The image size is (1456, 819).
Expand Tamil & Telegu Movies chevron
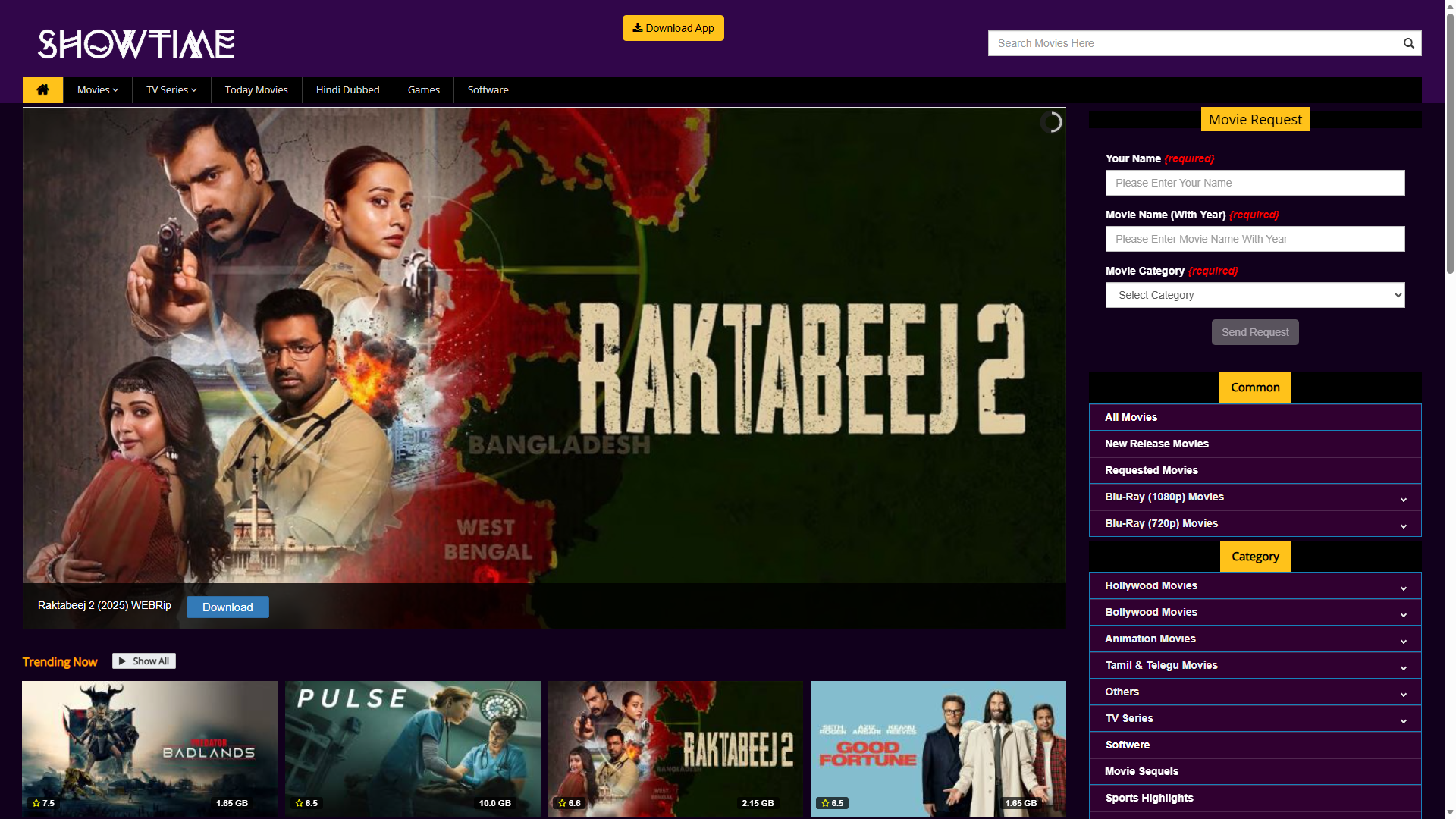pos(1403,667)
